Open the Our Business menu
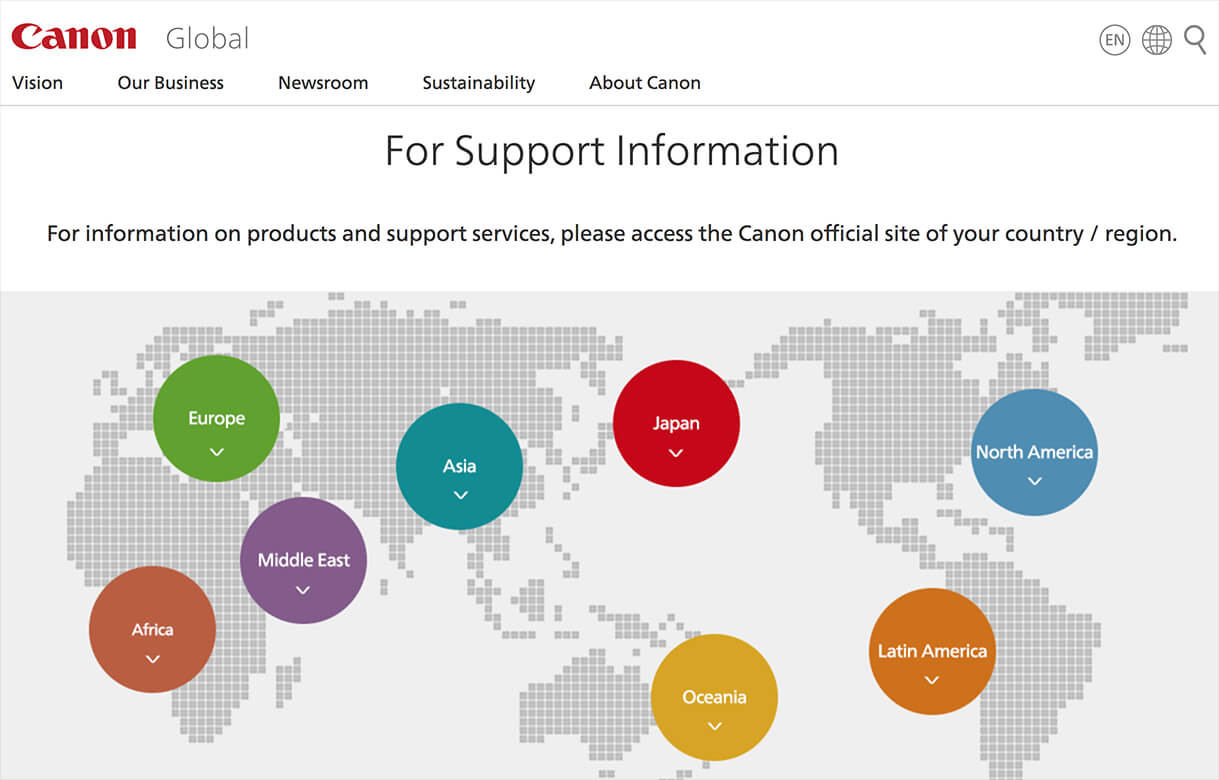The width and height of the screenshot is (1219, 780). click(x=171, y=83)
